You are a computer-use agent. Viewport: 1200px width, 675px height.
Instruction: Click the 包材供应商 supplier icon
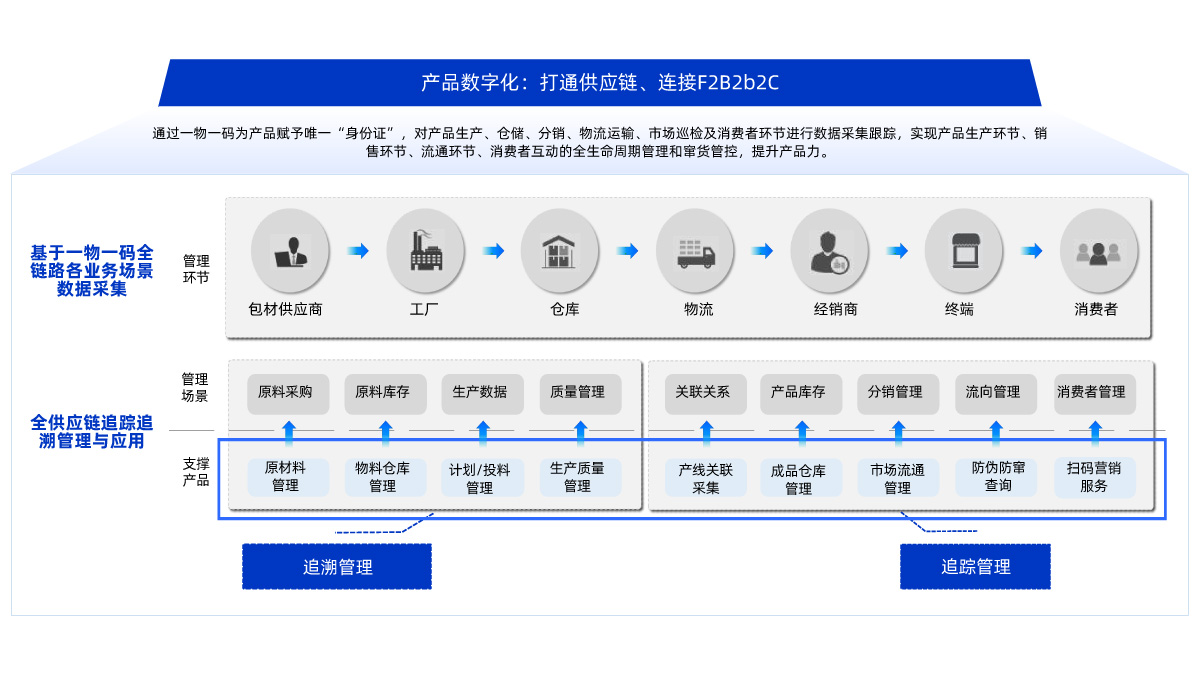(x=290, y=250)
